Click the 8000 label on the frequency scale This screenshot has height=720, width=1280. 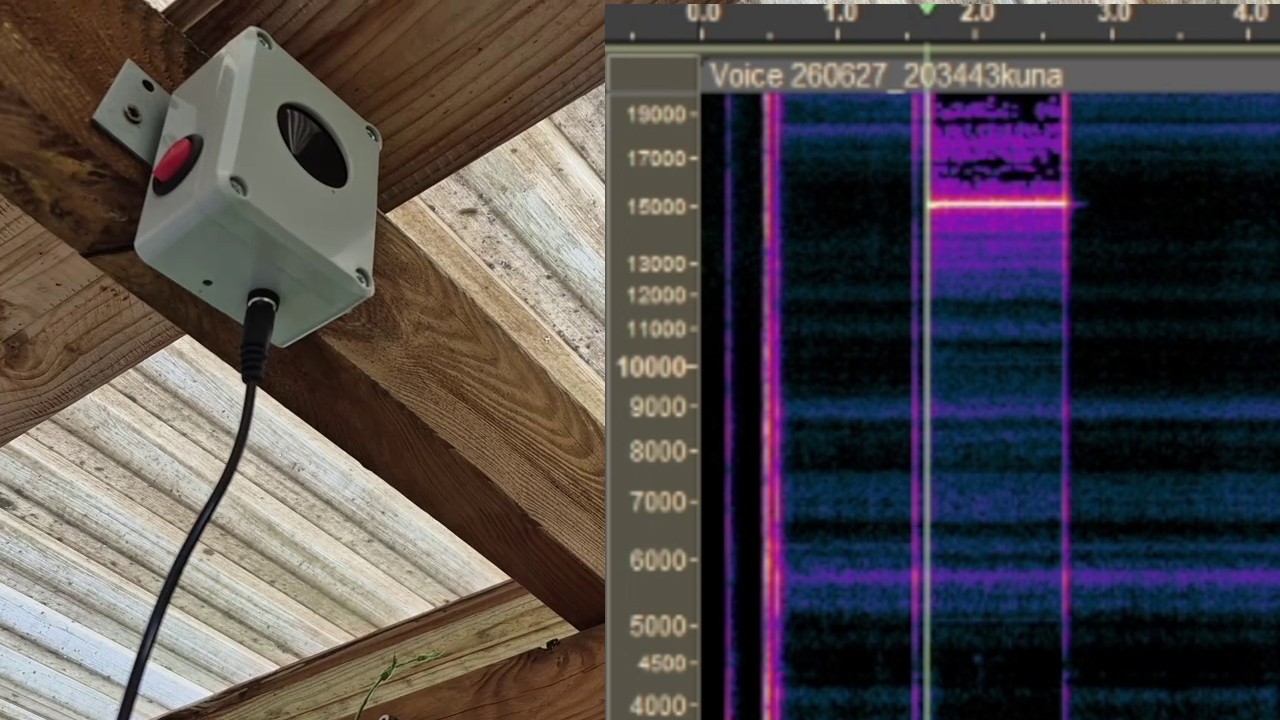tap(658, 451)
